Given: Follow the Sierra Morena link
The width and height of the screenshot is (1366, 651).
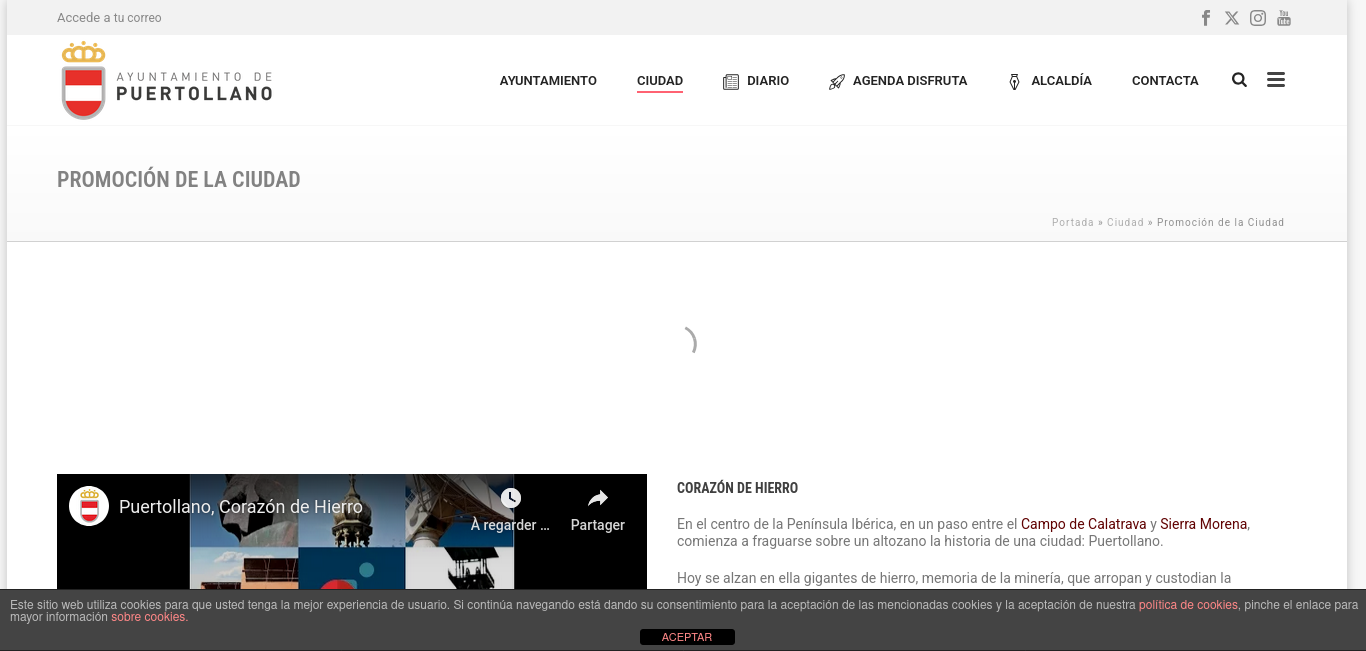Looking at the screenshot, I should point(1204,524).
